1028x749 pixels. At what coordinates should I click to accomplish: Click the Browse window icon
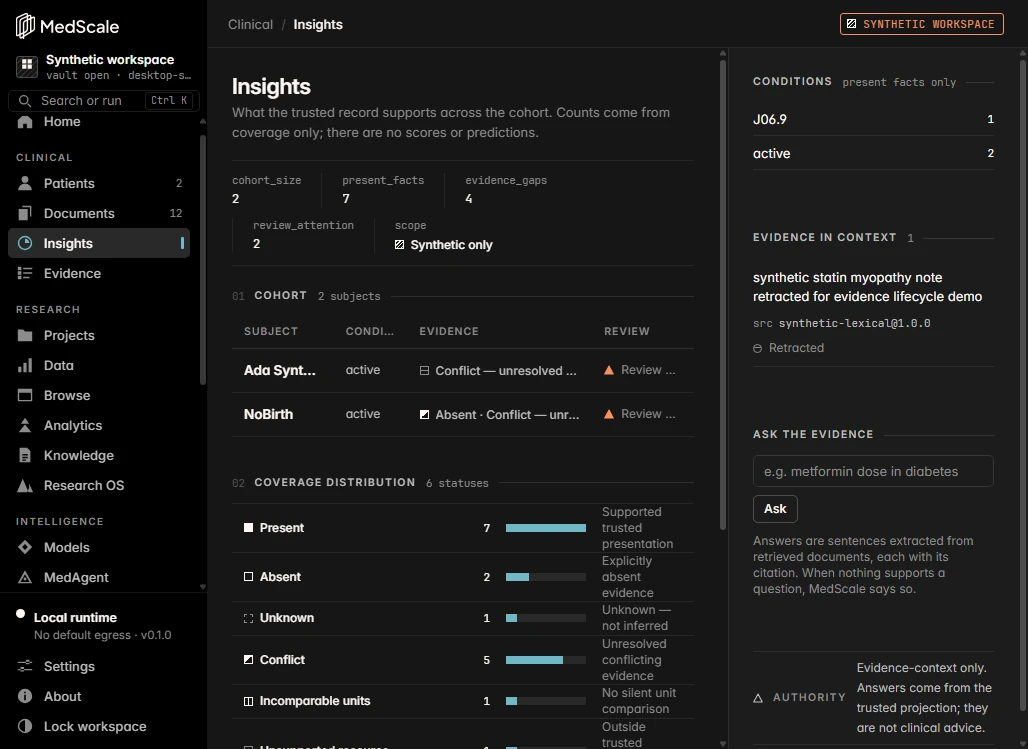25,395
